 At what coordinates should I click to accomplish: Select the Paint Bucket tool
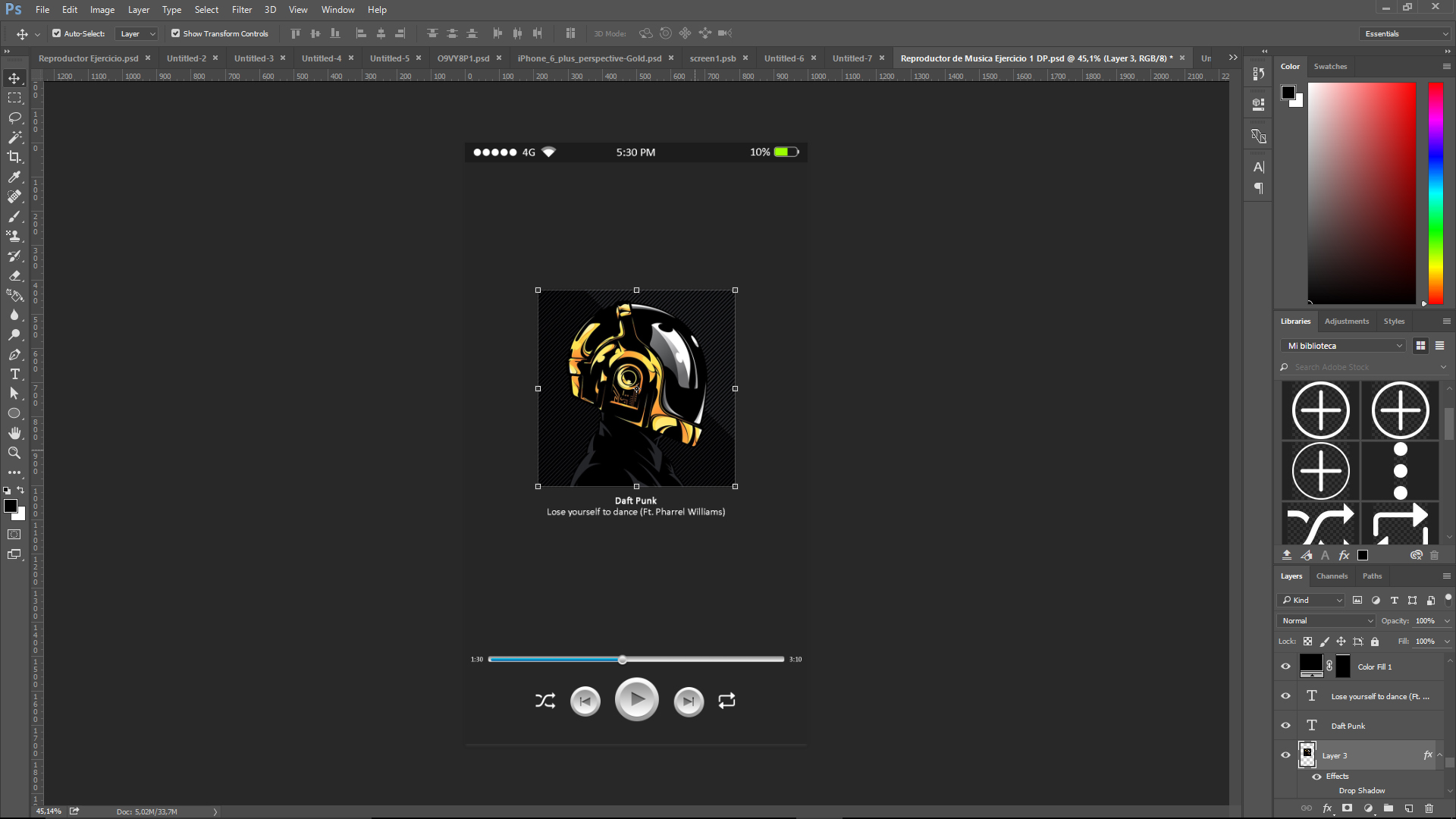coord(14,295)
